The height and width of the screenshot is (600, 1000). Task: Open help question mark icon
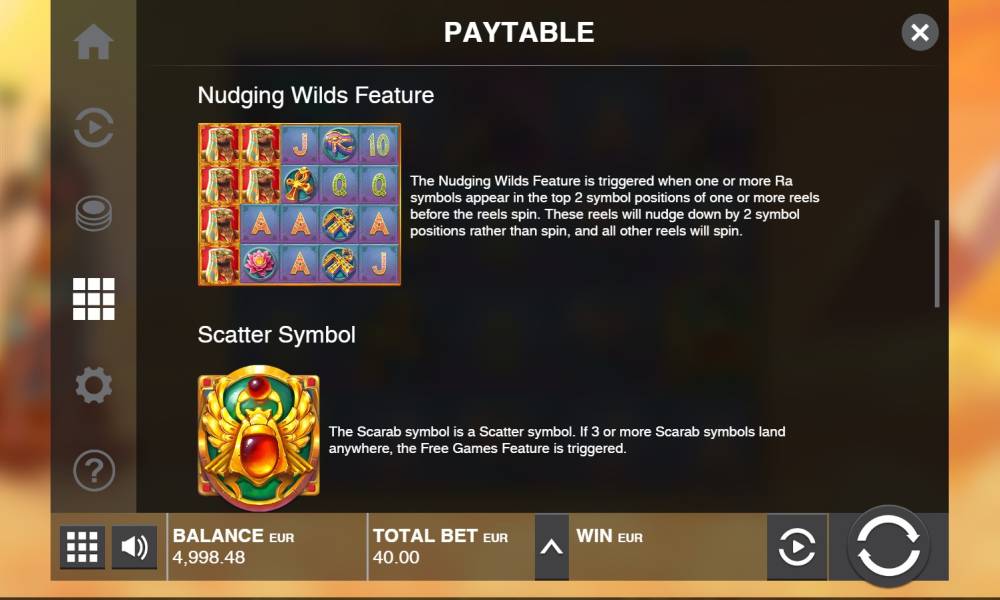click(94, 471)
